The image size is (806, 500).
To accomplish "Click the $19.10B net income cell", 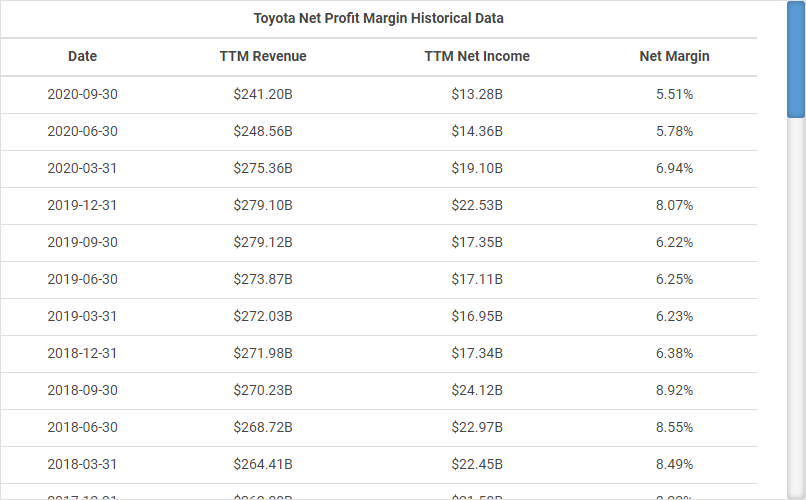I will point(477,169).
